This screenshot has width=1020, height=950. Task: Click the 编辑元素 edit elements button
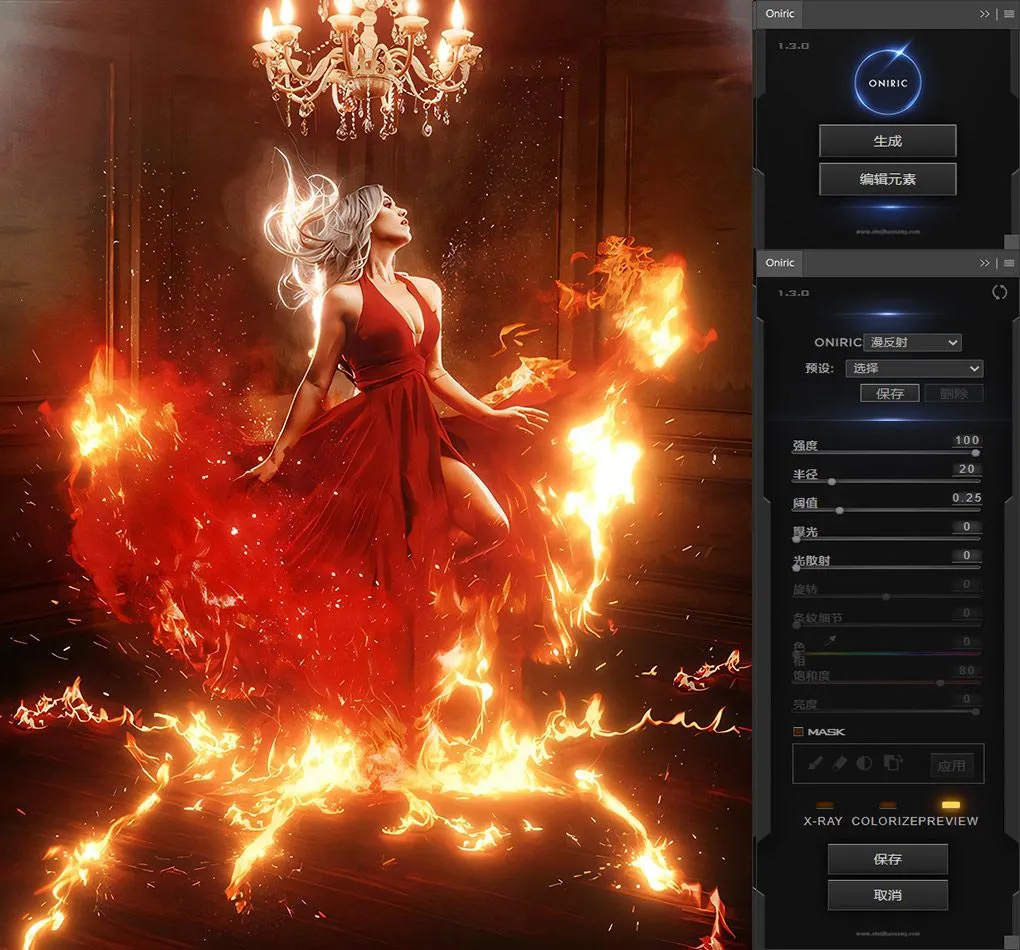[x=887, y=180]
